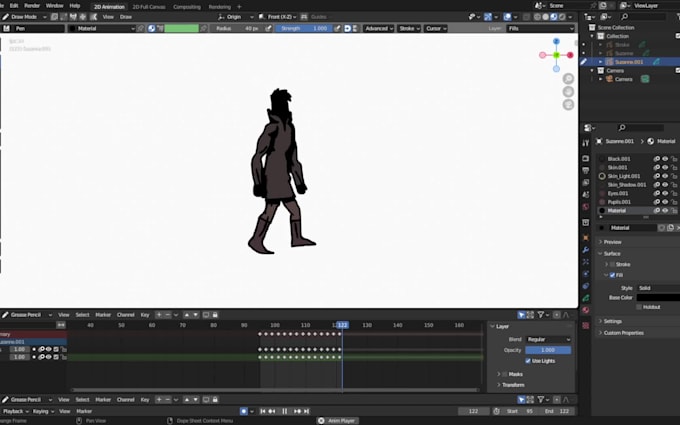Image resolution: width=680 pixels, height=425 pixels.
Task: Click the End frame field showing 122
Action: tap(558, 411)
